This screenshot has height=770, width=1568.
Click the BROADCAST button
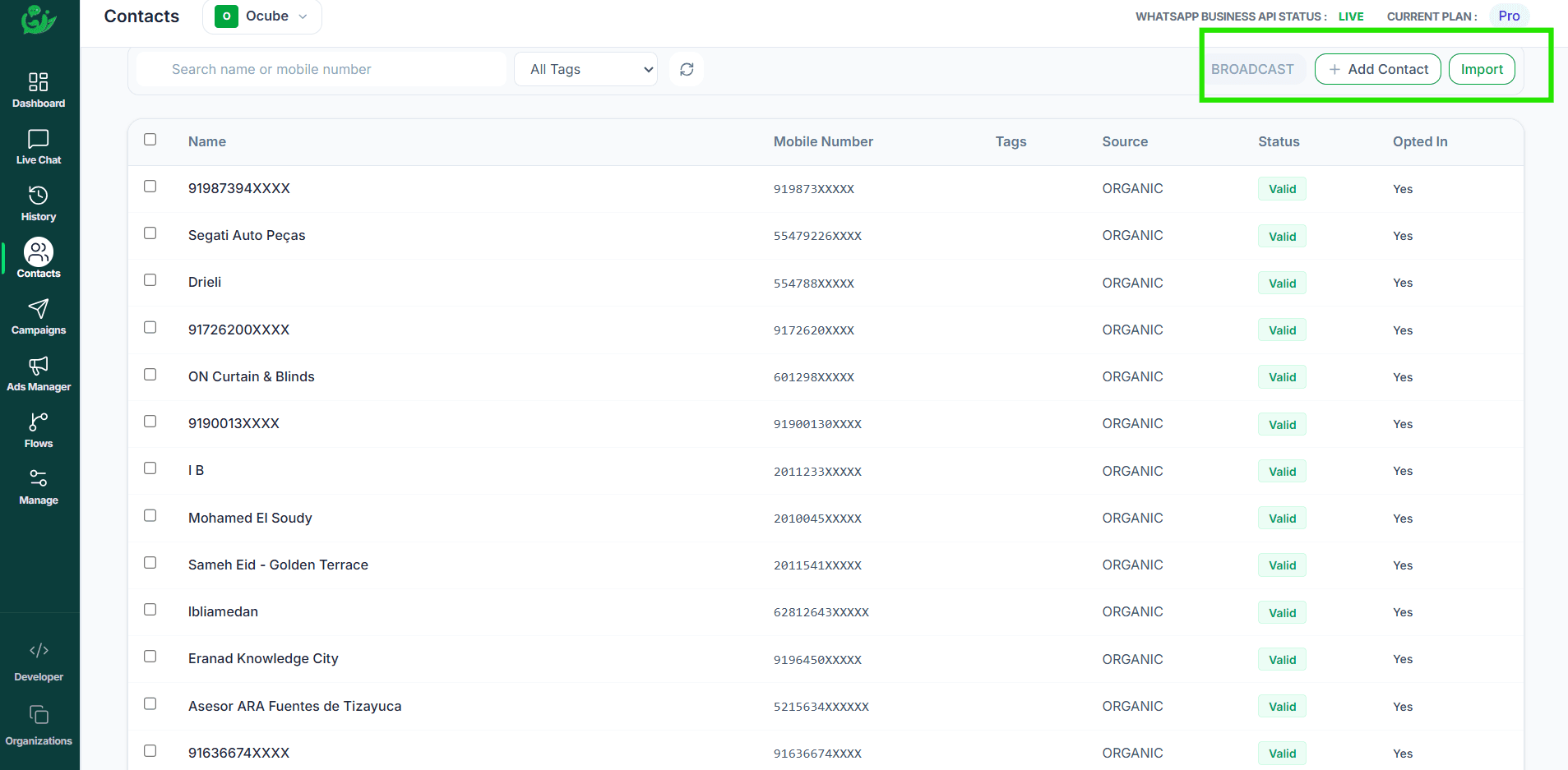pos(1252,69)
